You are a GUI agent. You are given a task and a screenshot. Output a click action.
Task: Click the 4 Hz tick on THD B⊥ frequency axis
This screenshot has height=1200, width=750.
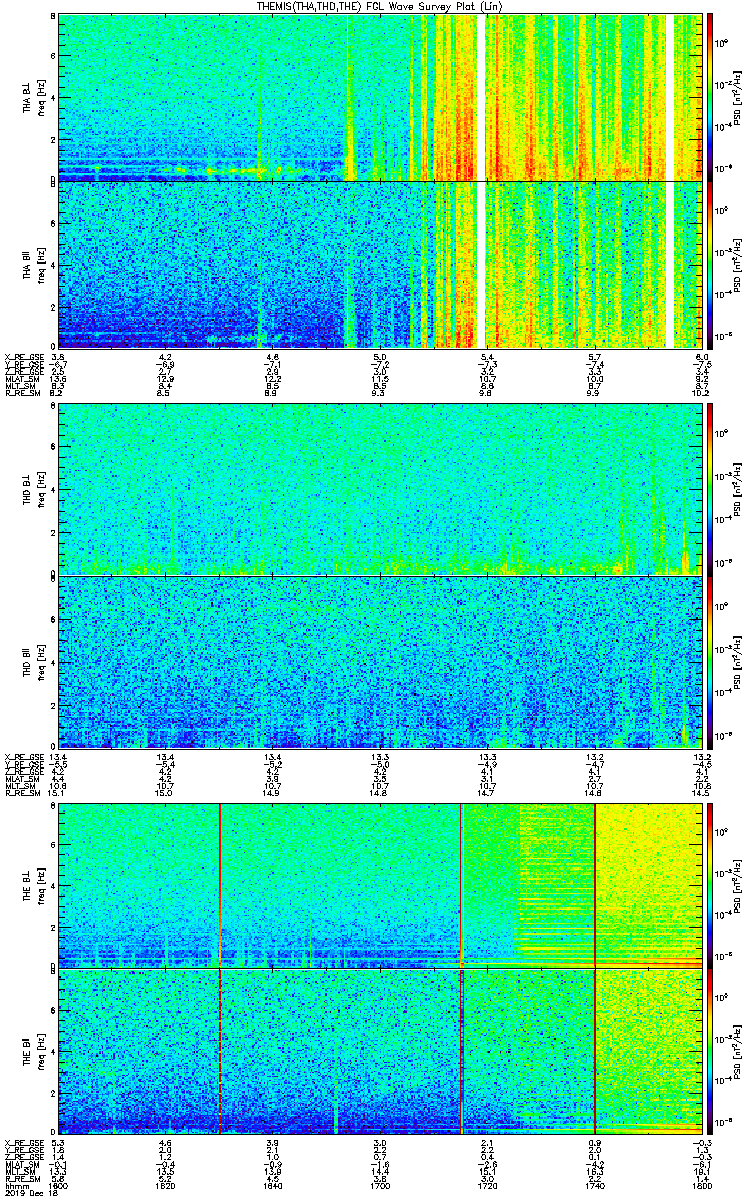point(51,491)
